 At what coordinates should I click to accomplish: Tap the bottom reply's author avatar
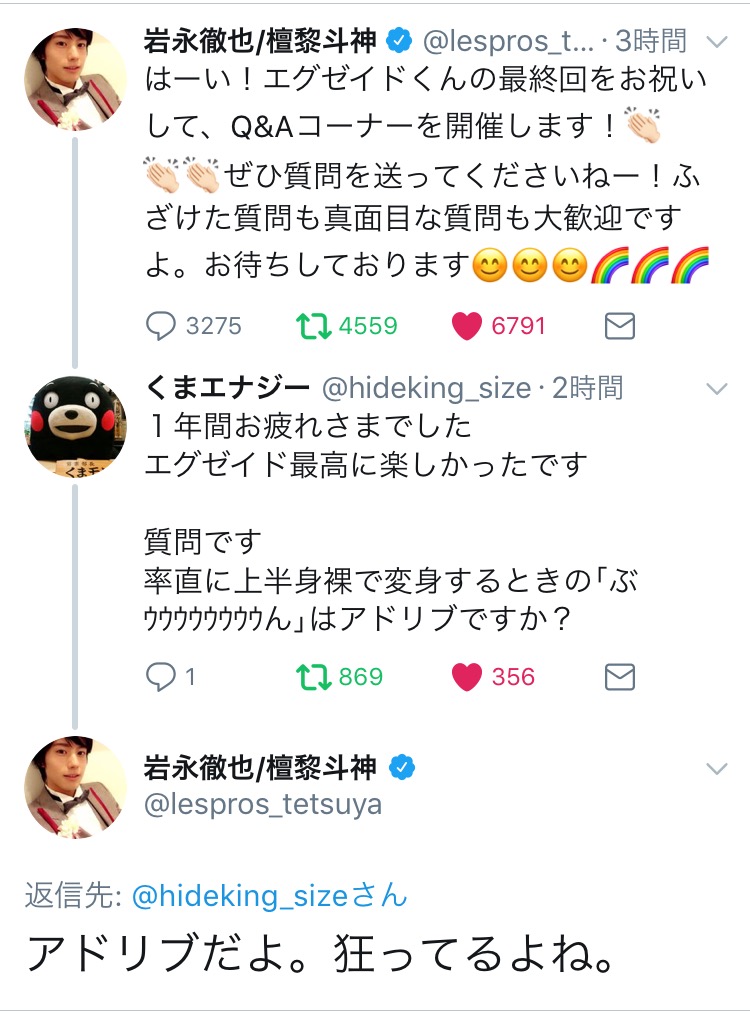click(x=74, y=786)
